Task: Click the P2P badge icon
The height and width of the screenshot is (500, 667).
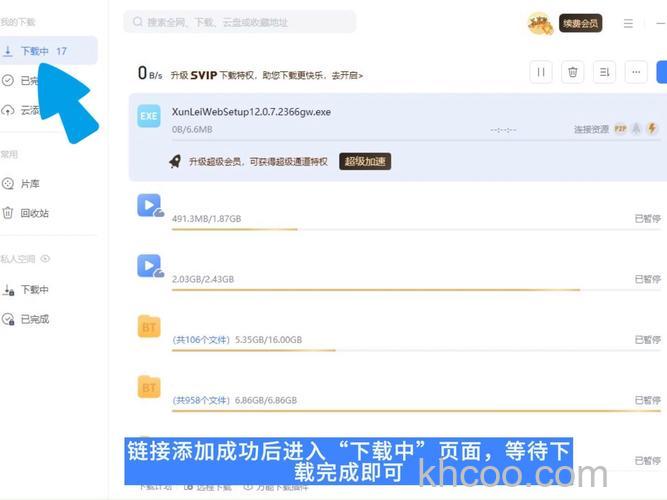Action: click(620, 129)
